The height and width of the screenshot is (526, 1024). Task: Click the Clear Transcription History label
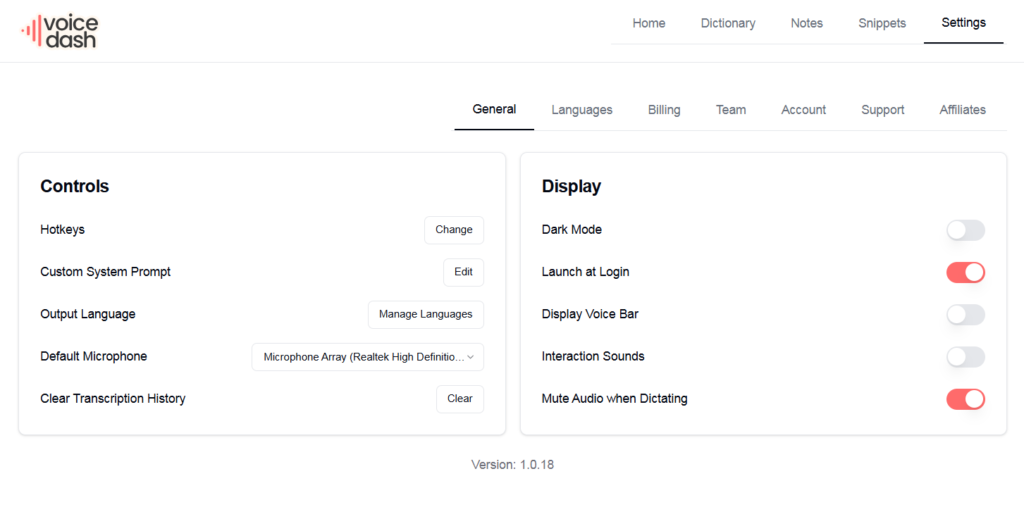(x=112, y=399)
